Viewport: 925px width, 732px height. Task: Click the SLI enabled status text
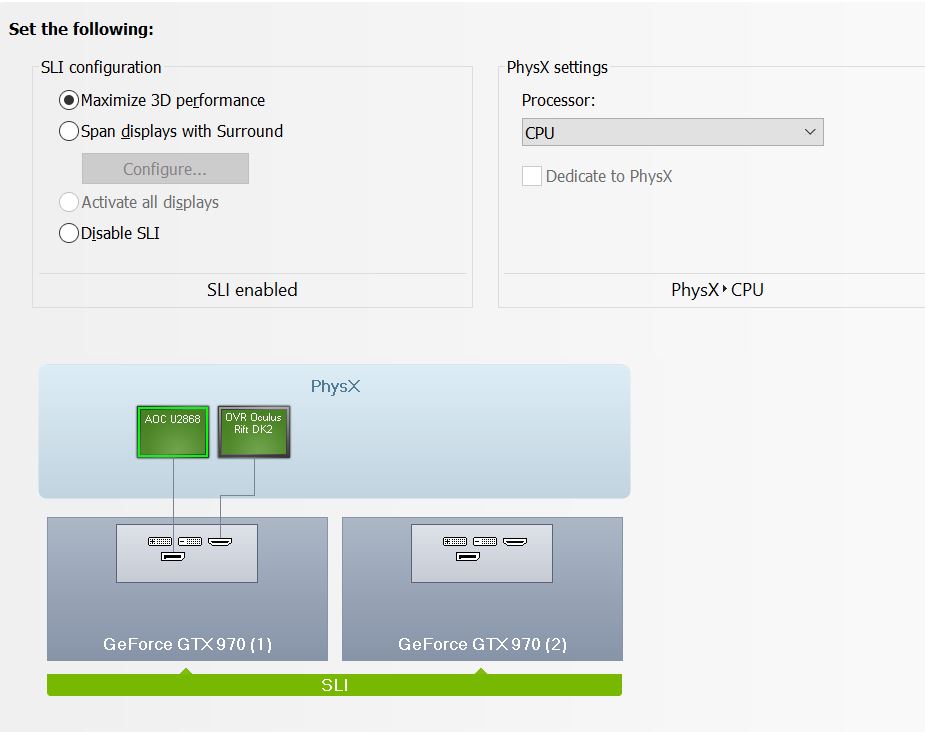point(252,290)
